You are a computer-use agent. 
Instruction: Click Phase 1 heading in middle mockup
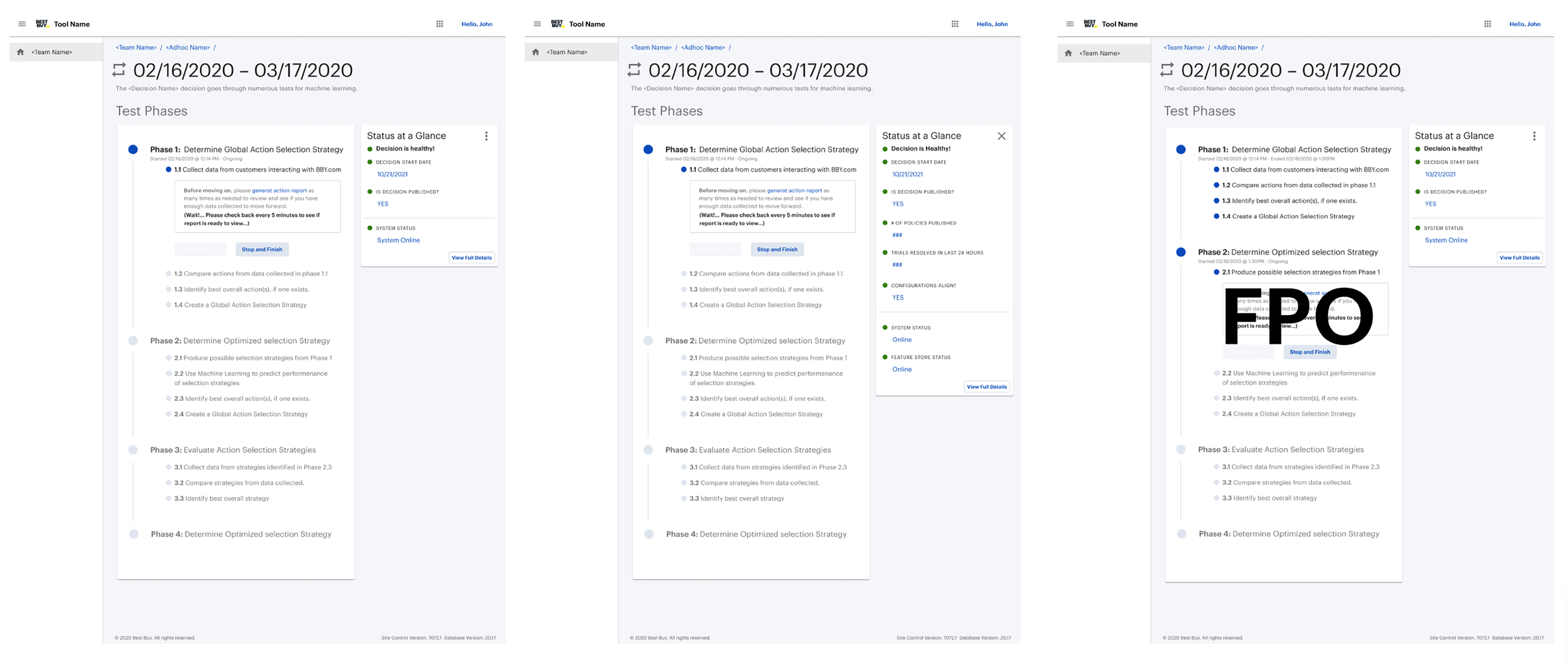tap(762, 150)
